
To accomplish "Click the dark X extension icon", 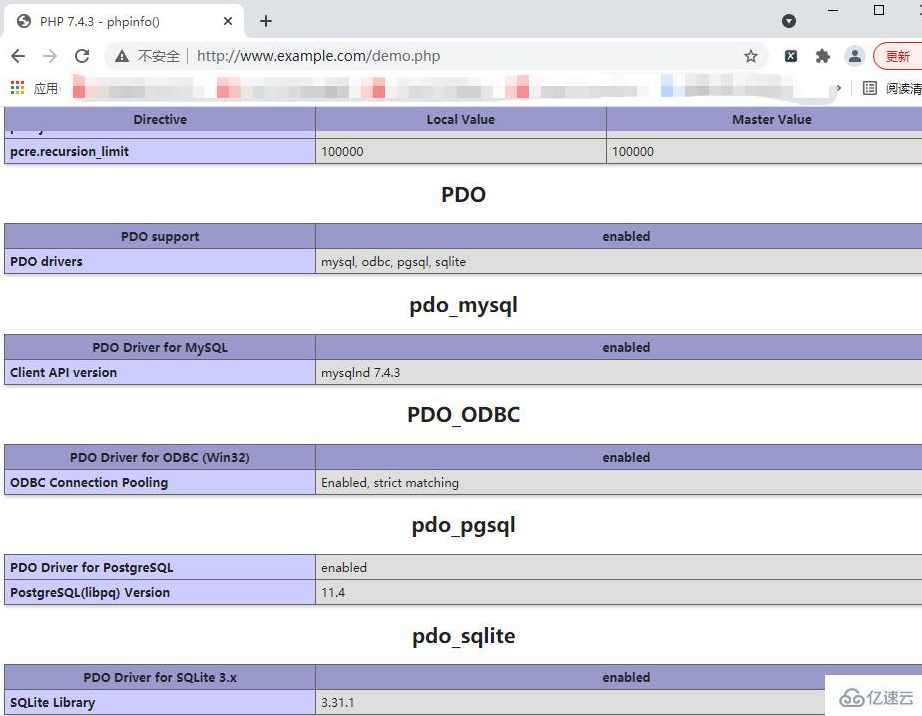I will click(791, 56).
